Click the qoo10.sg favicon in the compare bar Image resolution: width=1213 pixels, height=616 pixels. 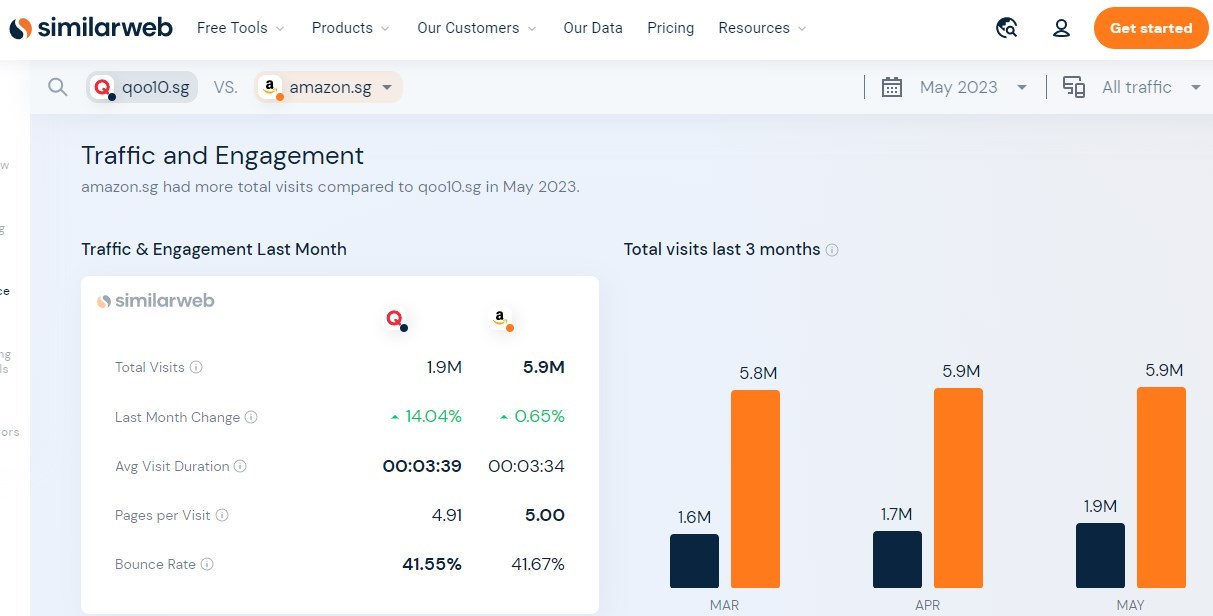pyautogui.click(x=103, y=88)
